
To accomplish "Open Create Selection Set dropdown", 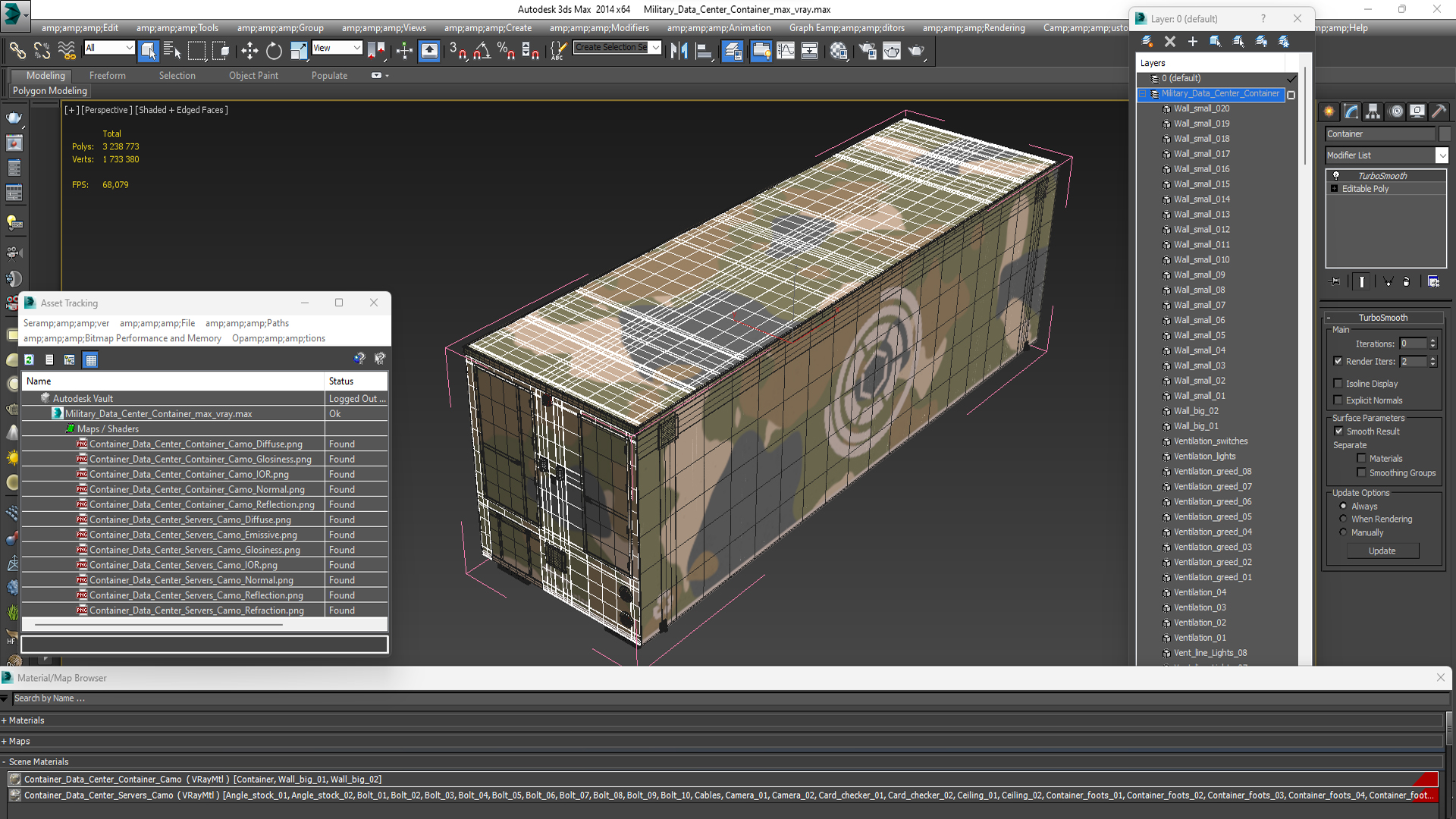I will pyautogui.click(x=656, y=48).
